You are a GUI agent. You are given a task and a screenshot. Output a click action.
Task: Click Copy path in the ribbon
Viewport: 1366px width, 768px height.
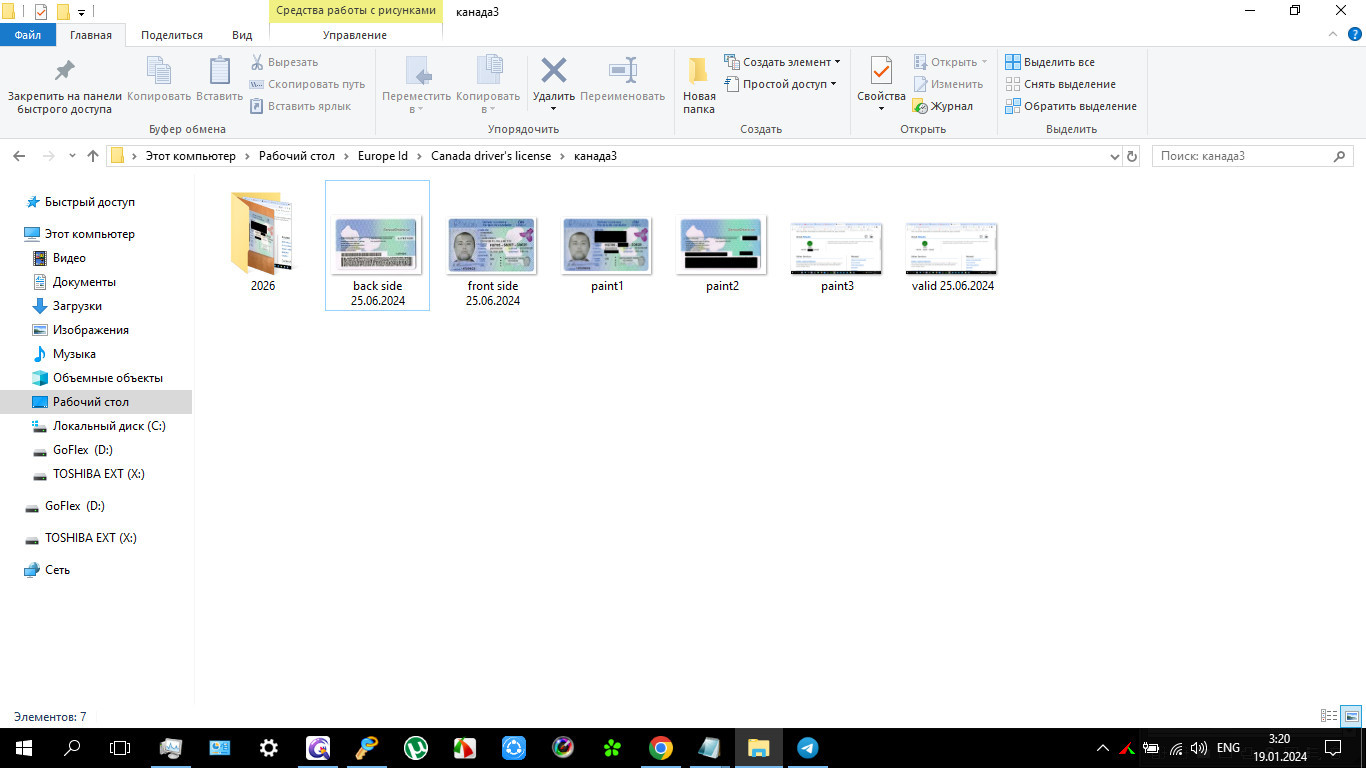307,84
